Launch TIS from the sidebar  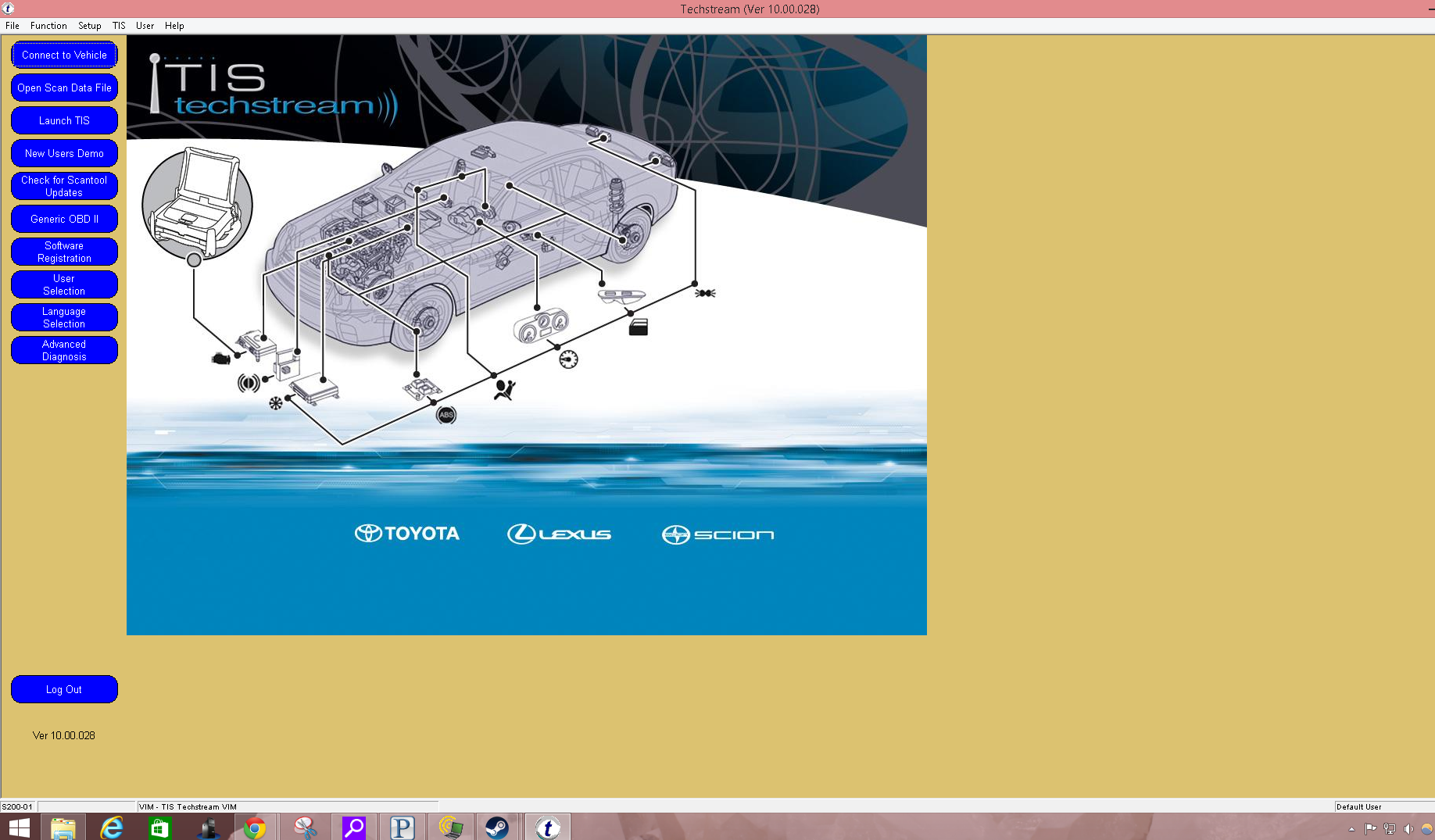click(x=64, y=120)
